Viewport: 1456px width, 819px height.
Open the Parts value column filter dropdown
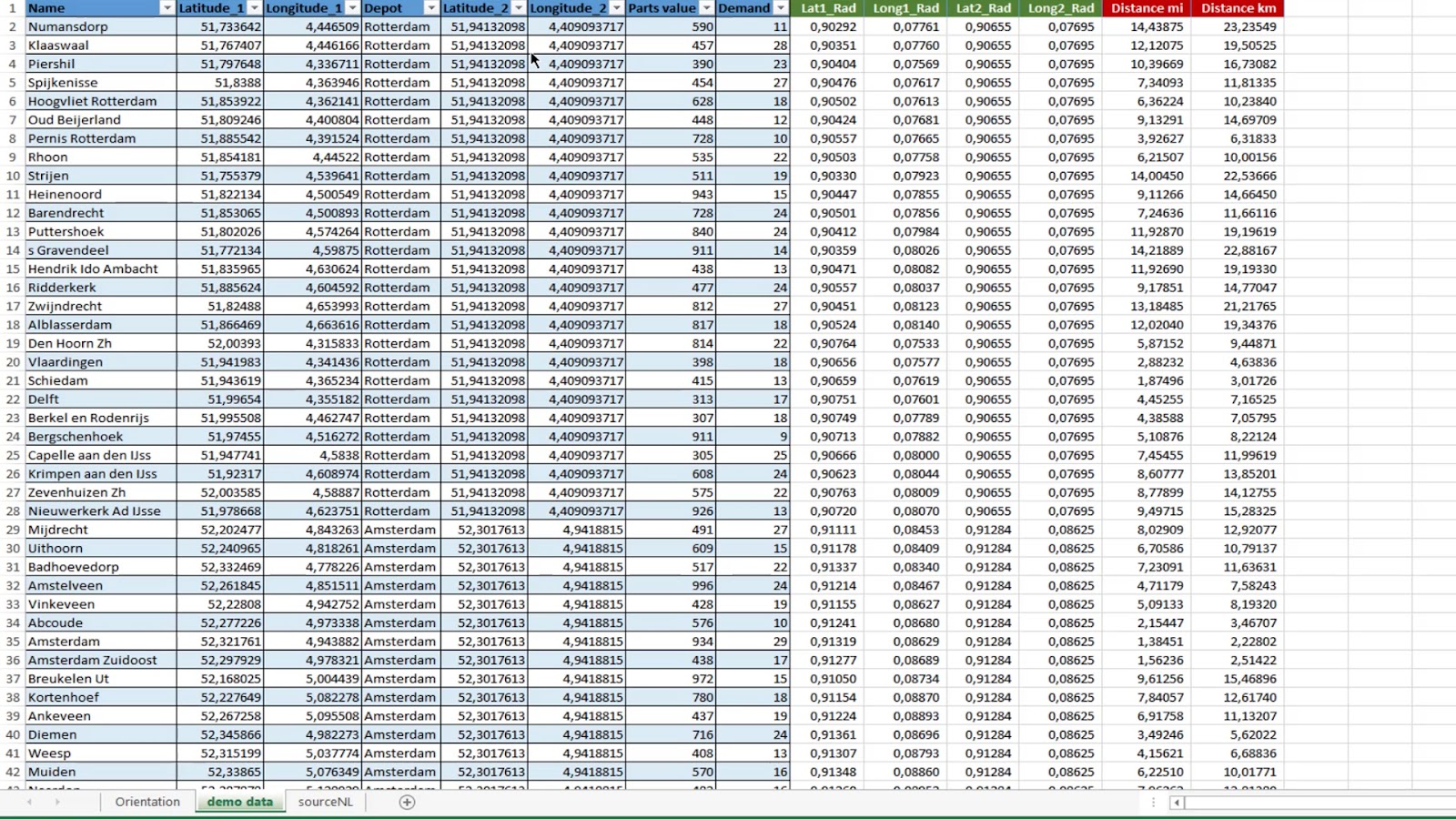pyautogui.click(x=706, y=8)
